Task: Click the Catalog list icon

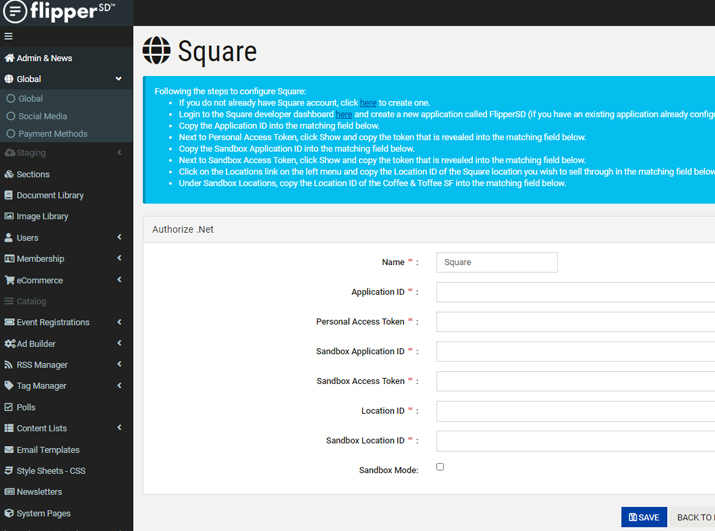Action: click(x=9, y=301)
